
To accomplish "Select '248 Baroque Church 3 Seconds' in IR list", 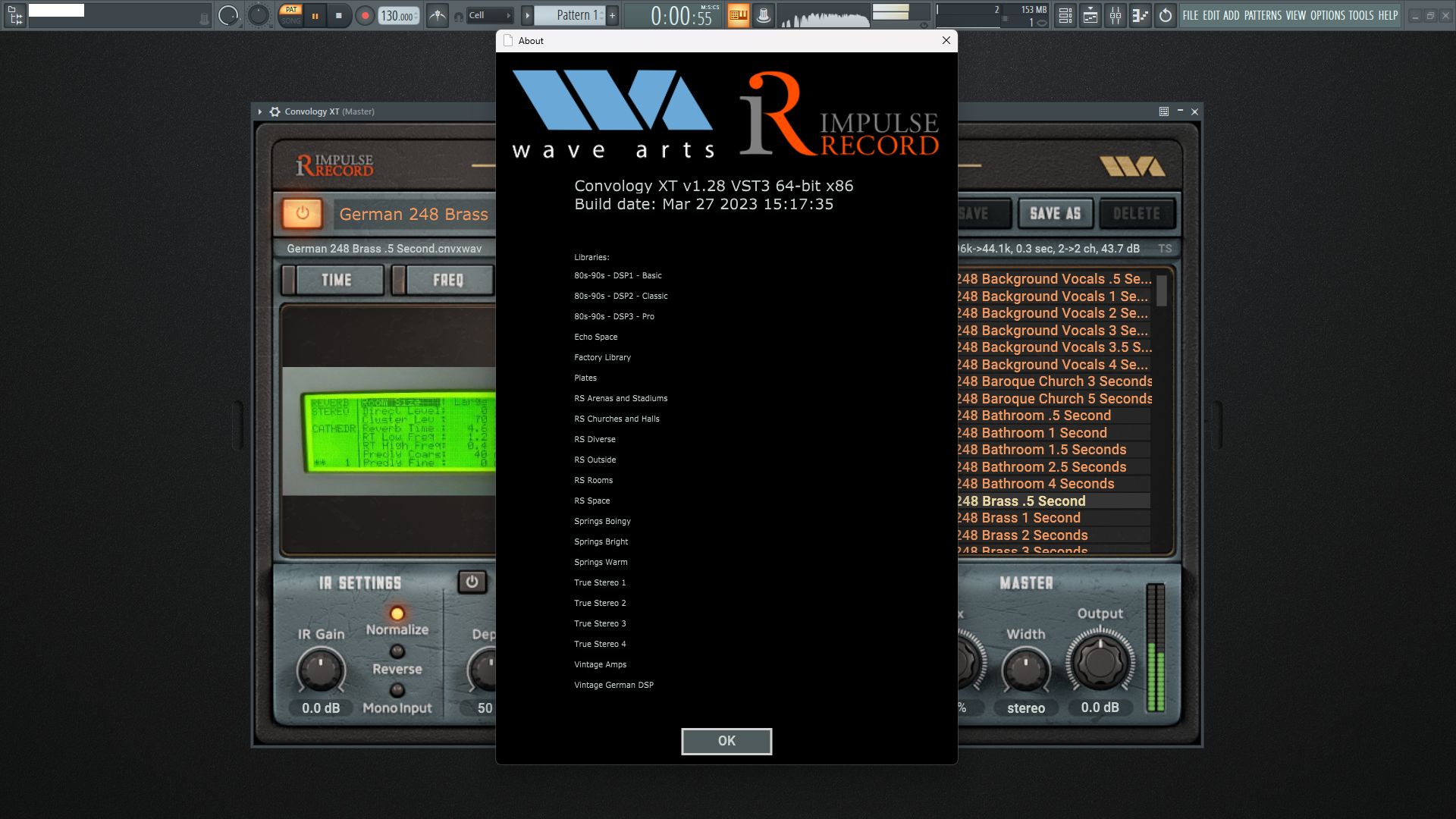I will (x=1054, y=381).
